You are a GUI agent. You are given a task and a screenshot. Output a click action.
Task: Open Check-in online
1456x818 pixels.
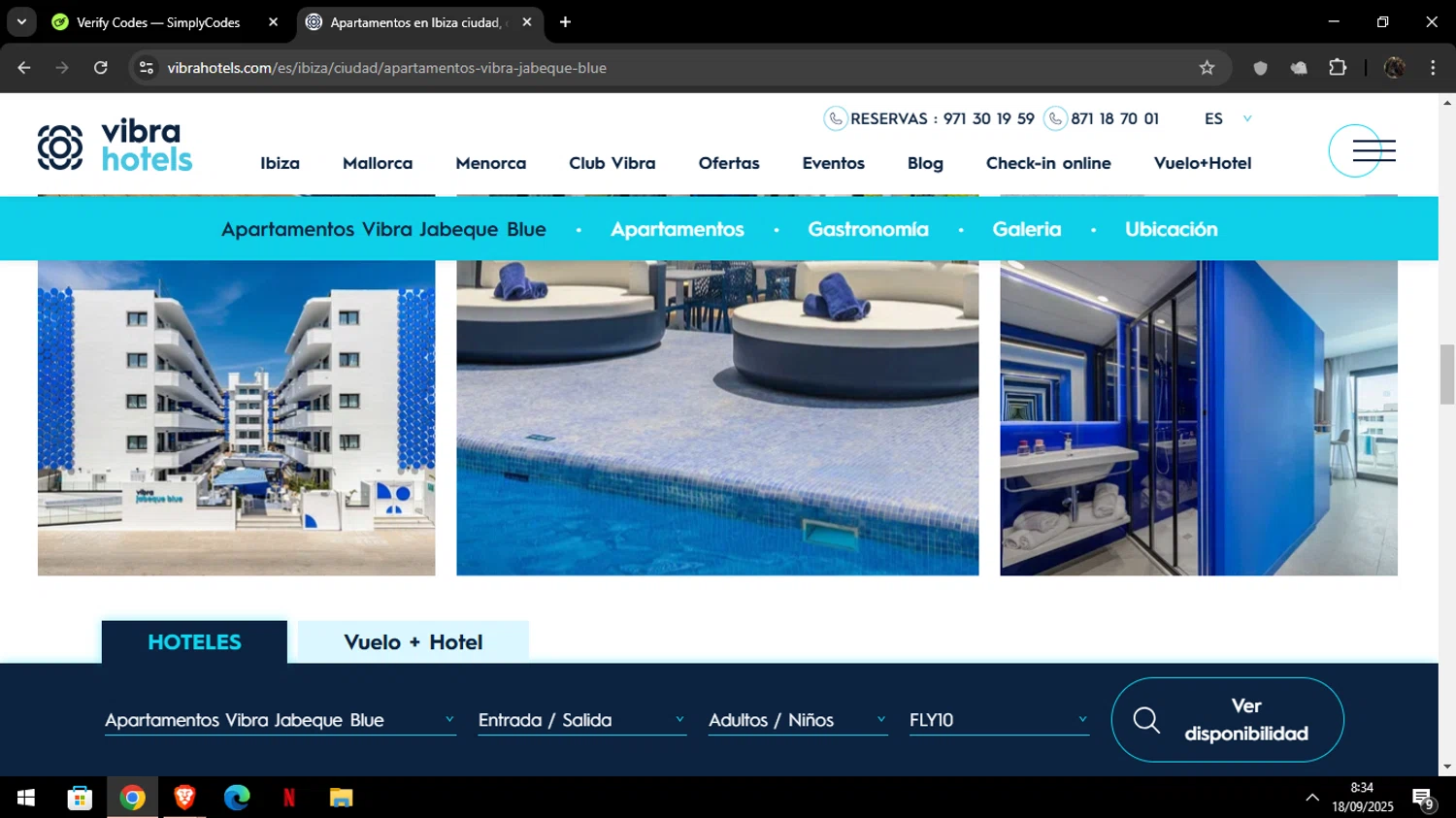tap(1048, 163)
